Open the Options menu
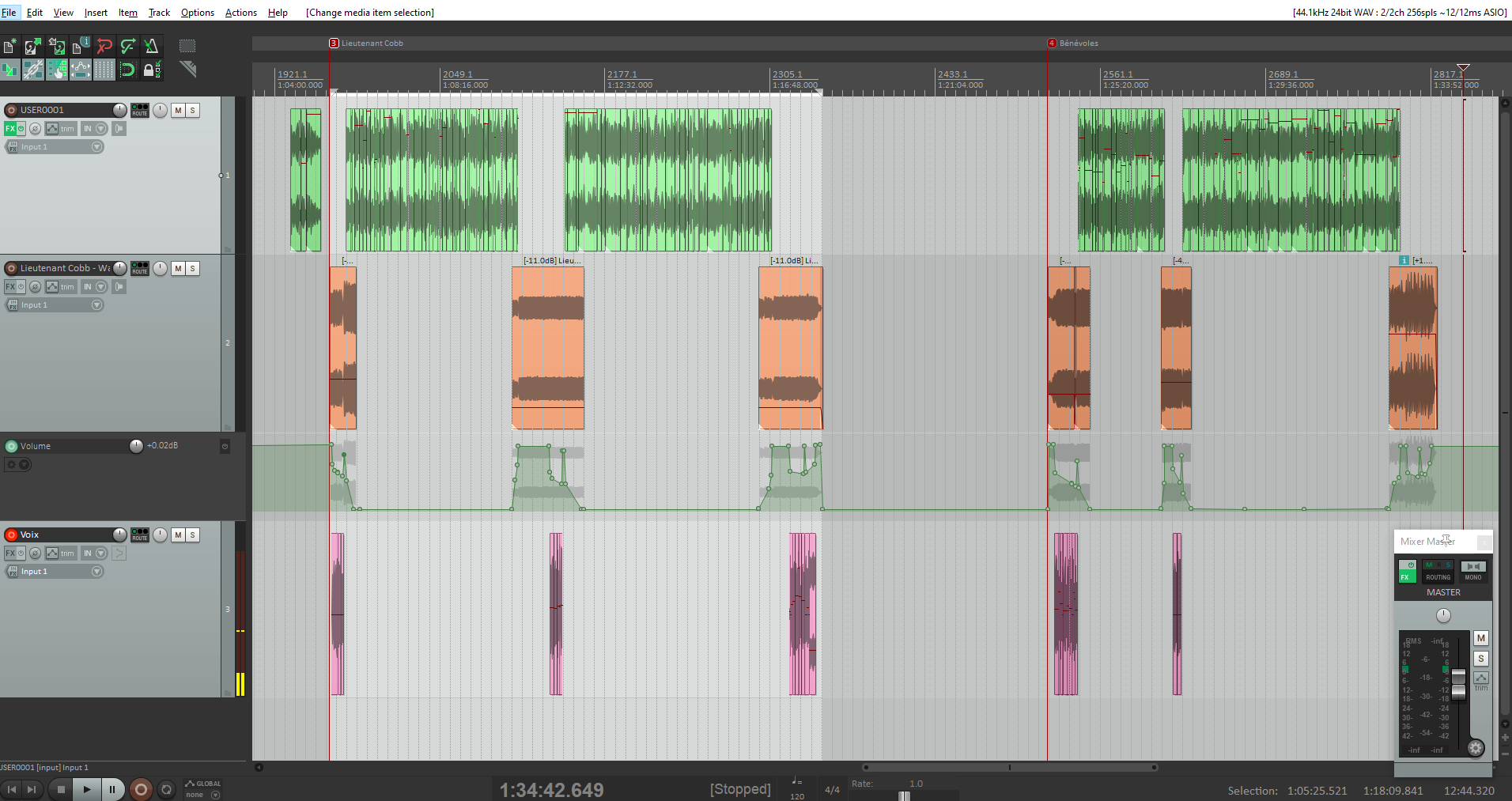This screenshot has height=801, width=1512. pos(198,13)
